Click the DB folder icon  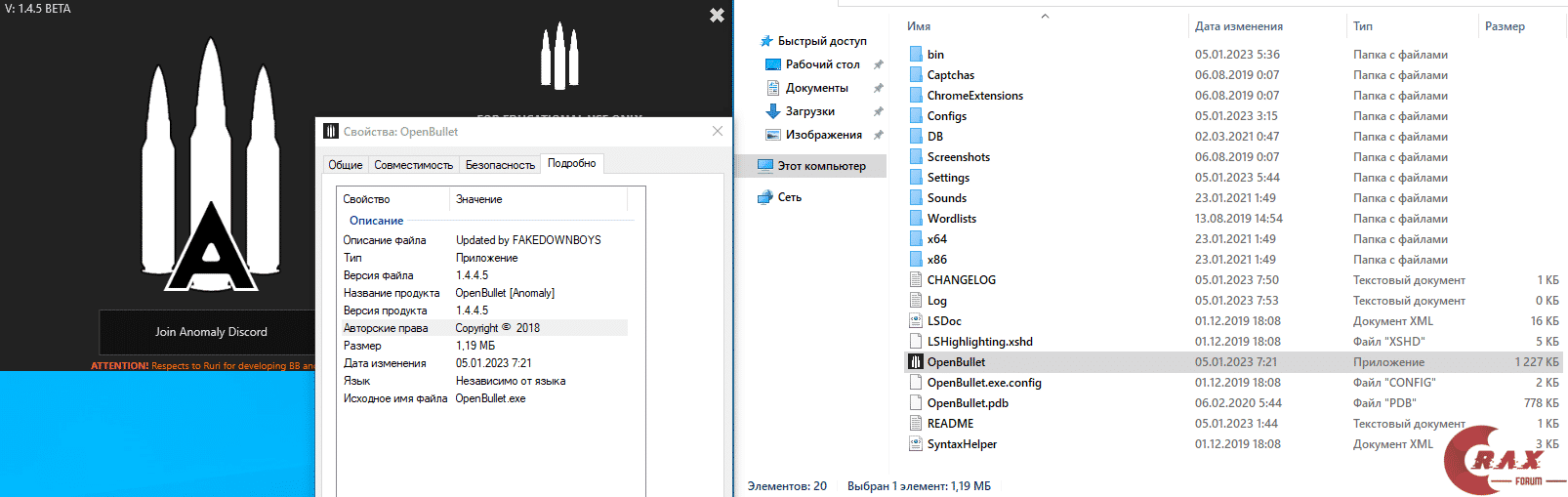[916, 137]
